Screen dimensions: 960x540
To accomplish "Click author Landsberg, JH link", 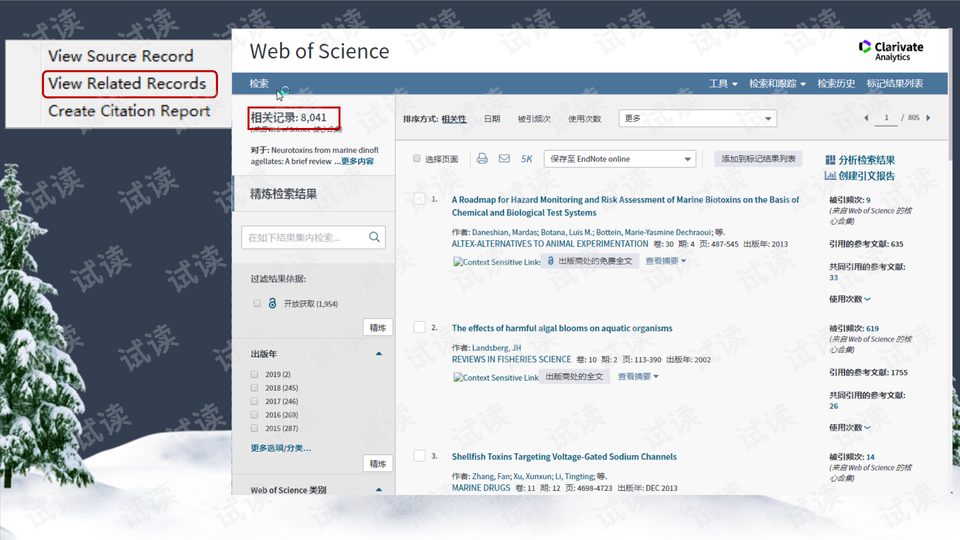I will (x=497, y=348).
